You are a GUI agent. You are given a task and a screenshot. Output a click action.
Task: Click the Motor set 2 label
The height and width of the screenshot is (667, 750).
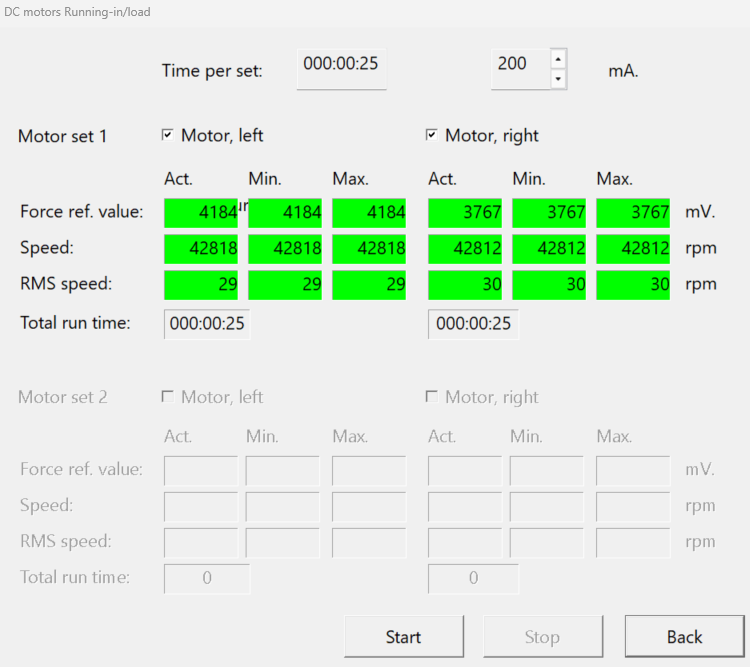62,397
